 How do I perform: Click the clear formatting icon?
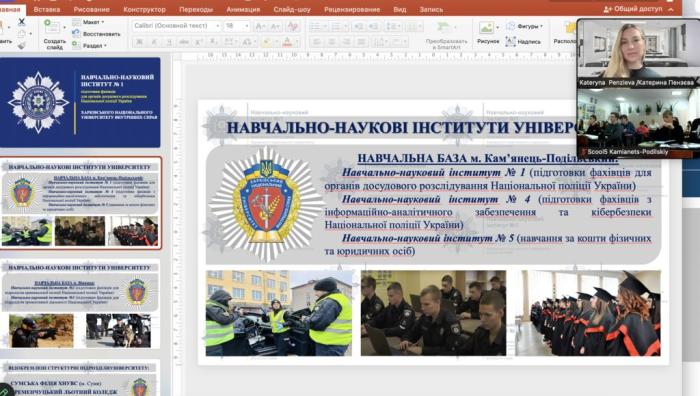[293, 26]
